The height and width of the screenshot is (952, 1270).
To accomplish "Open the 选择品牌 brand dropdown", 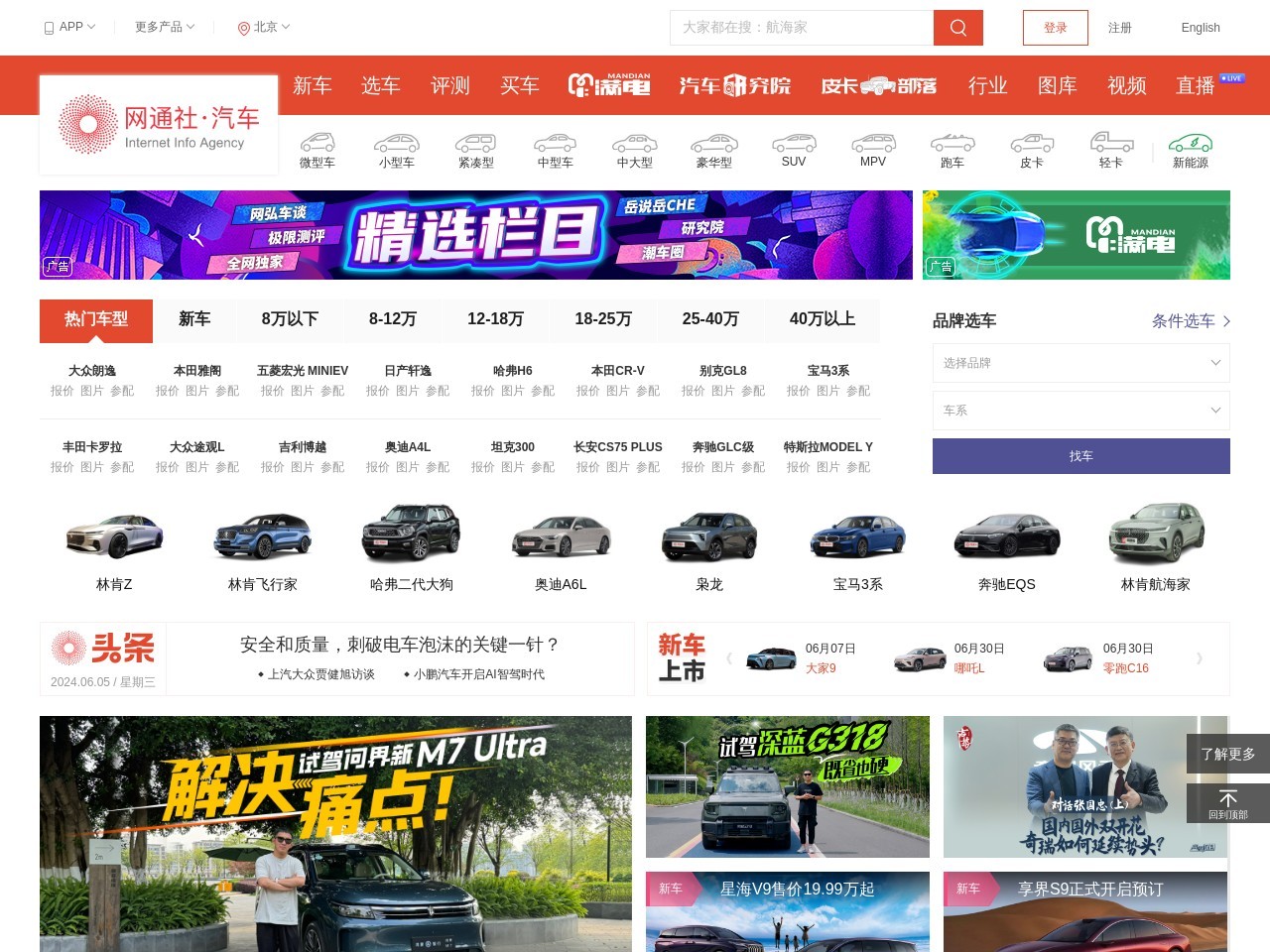I will [x=1080, y=363].
